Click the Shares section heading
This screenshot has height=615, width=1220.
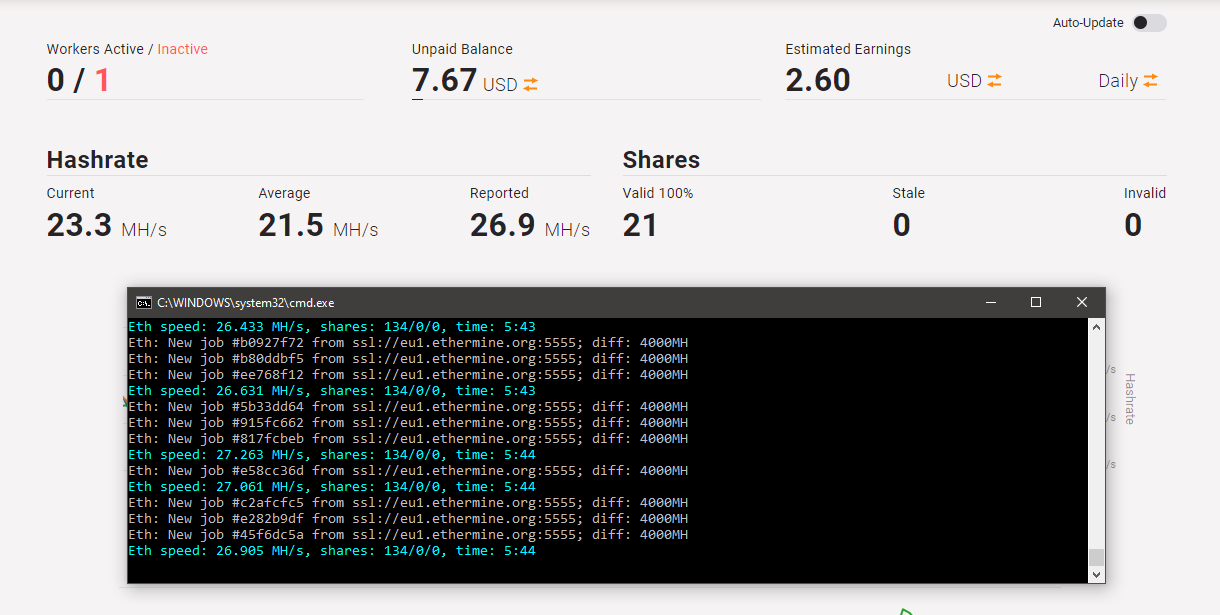point(661,160)
